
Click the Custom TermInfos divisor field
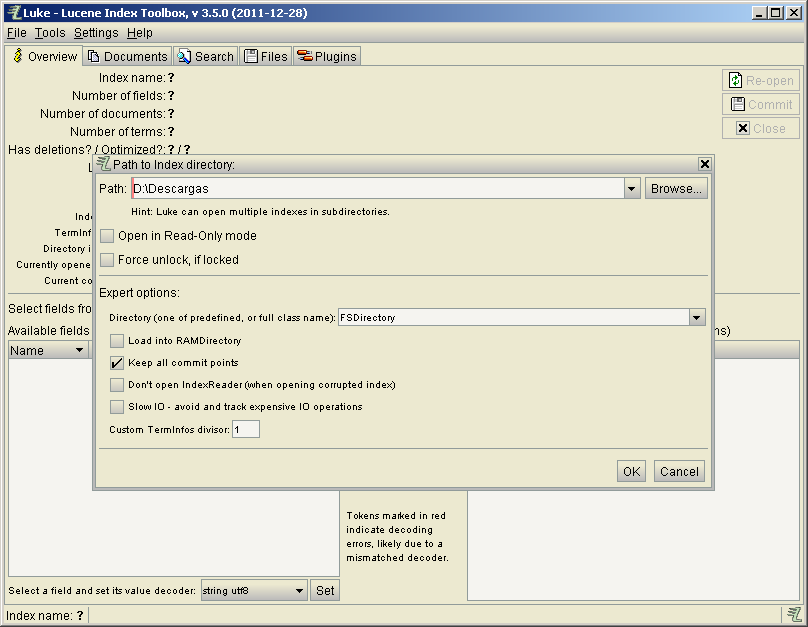[x=246, y=429]
